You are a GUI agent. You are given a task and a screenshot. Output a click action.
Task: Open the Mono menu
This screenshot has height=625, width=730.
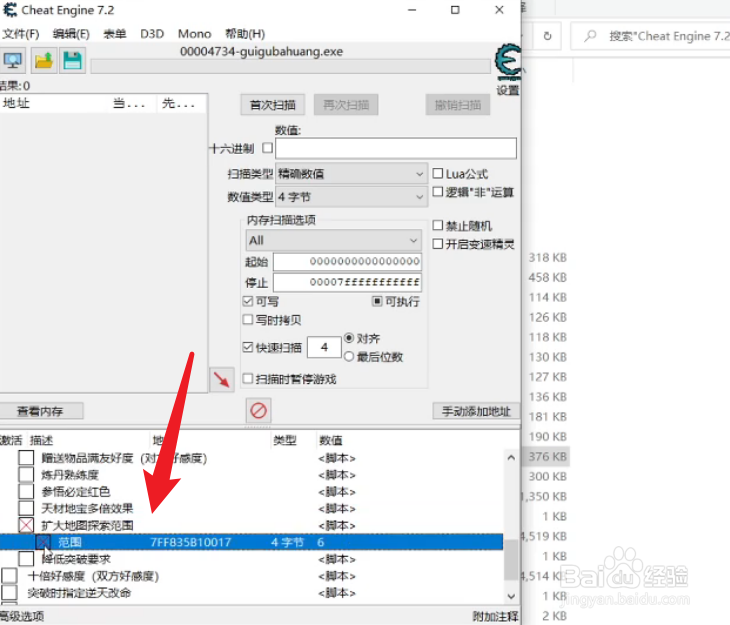(194, 34)
